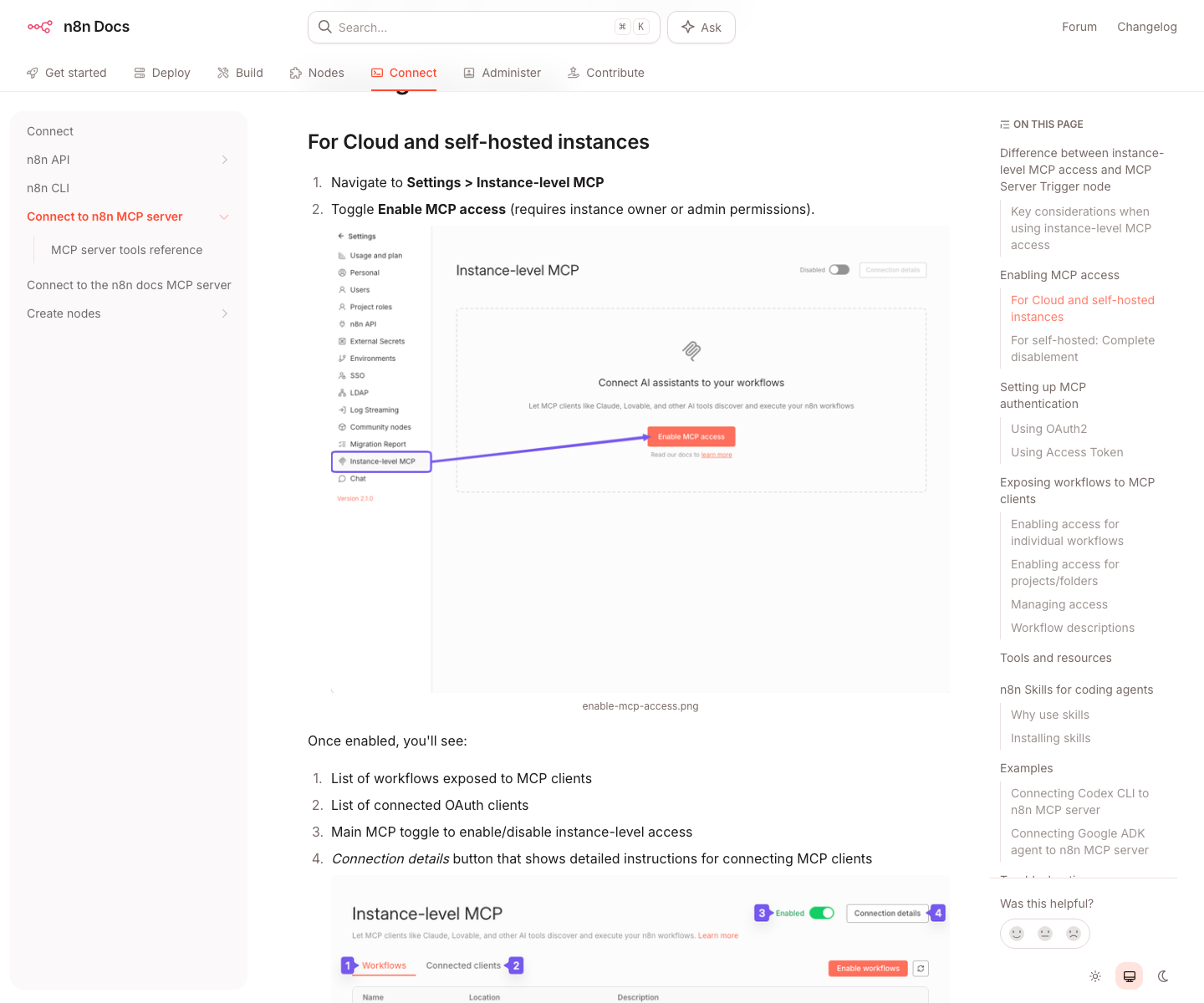Click the search magnifier icon
This screenshot has height=1003, width=1204.
click(325, 27)
